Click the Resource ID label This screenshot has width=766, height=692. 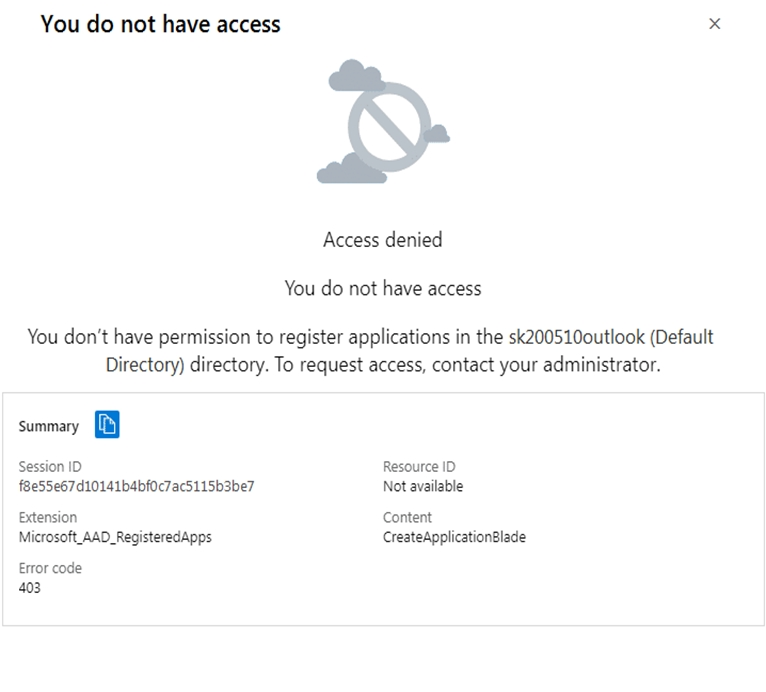tap(419, 467)
